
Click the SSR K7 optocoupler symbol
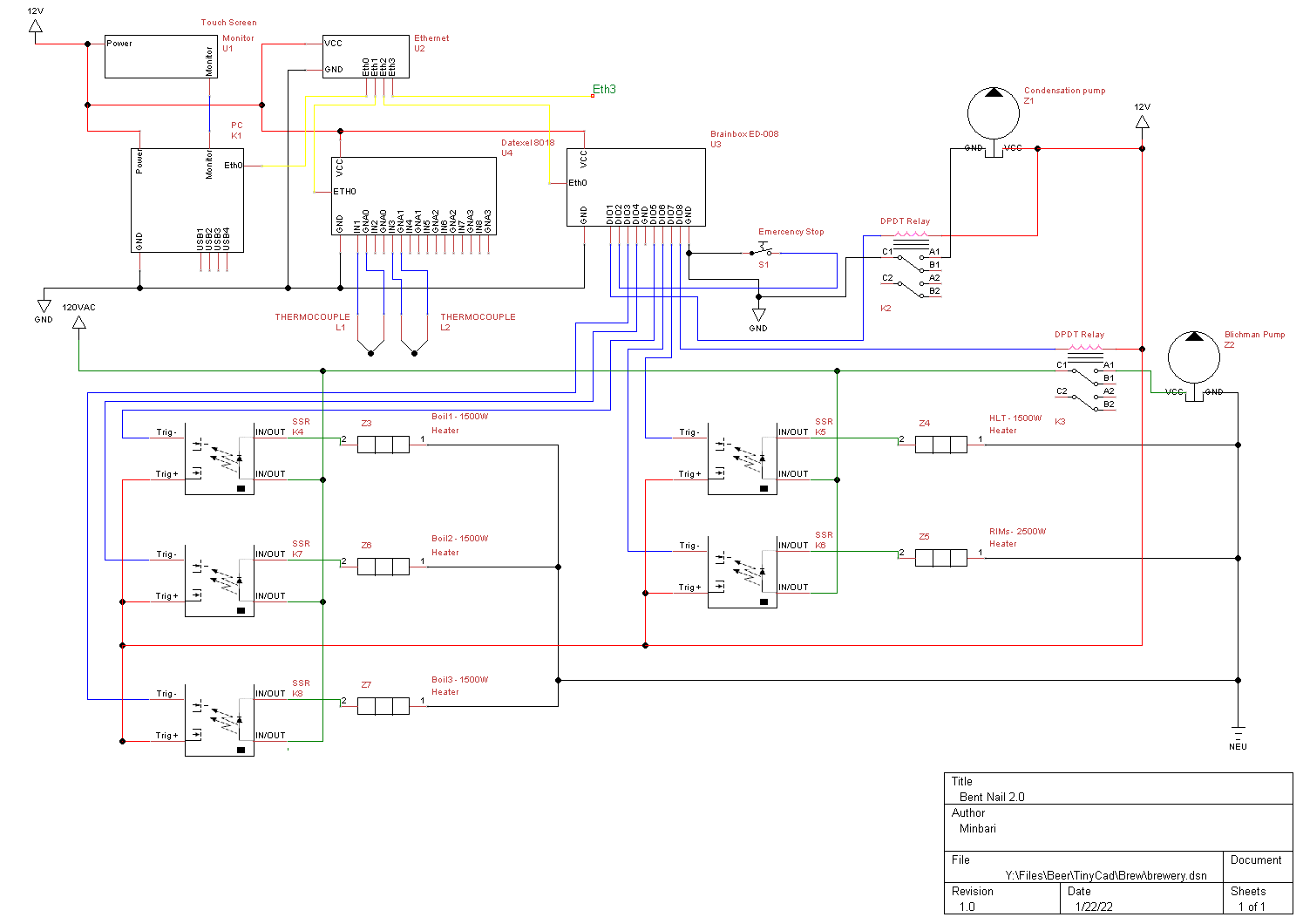pos(220,581)
